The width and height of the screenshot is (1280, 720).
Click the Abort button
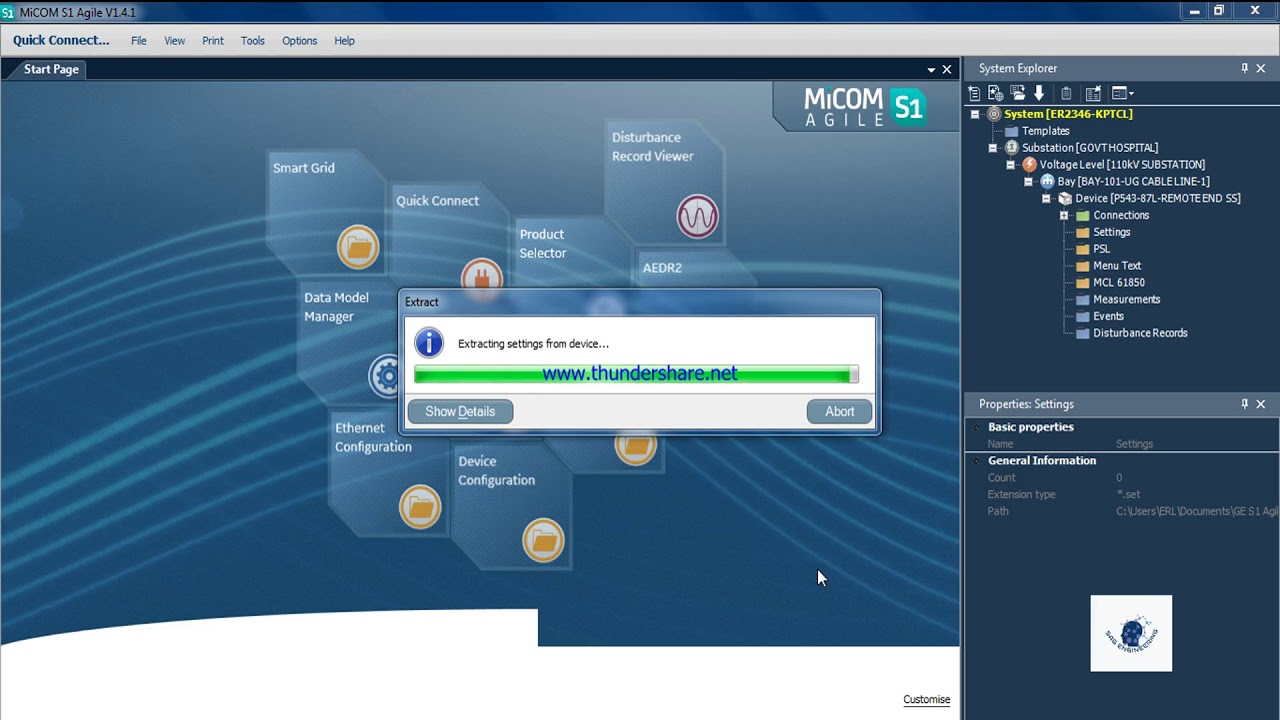coord(839,411)
